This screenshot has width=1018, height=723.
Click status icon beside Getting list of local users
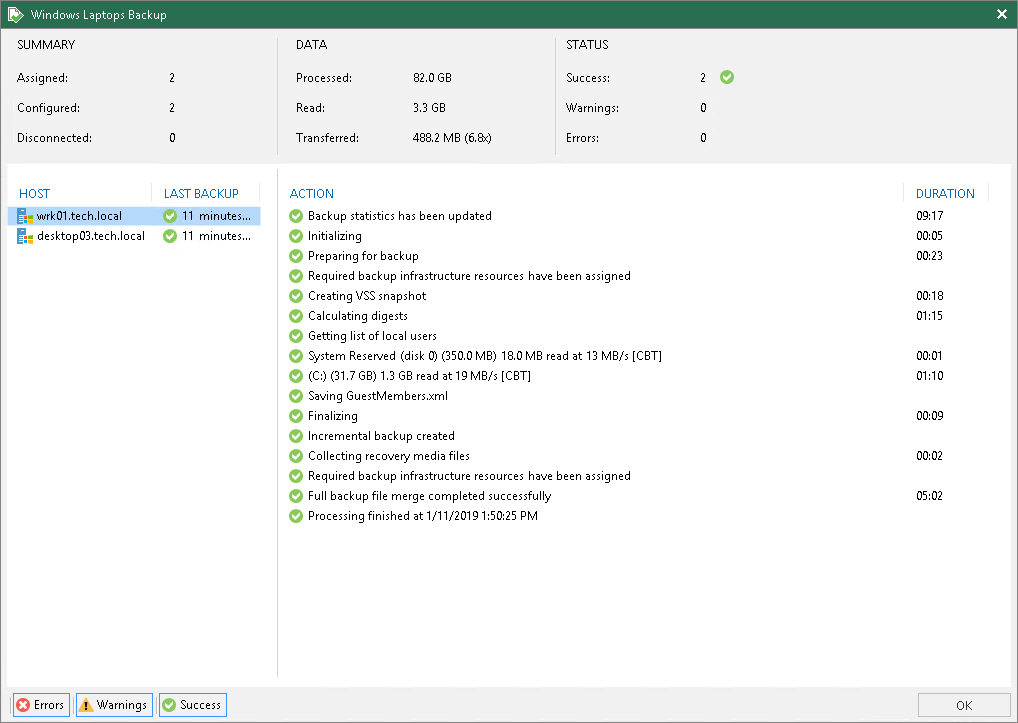(296, 336)
